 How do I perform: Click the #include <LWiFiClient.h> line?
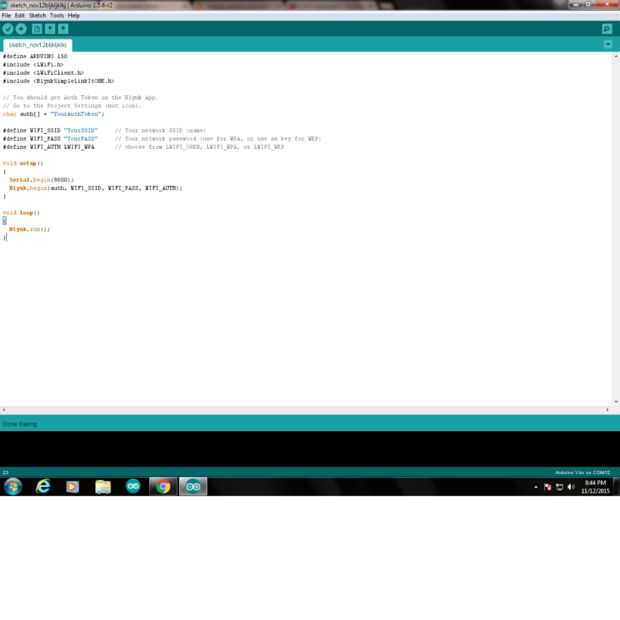[x=43, y=73]
